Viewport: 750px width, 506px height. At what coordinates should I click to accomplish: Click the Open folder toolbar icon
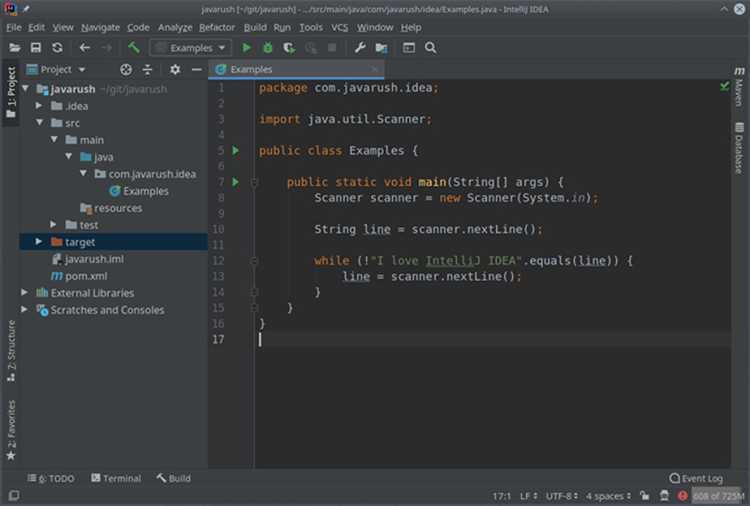coord(14,48)
